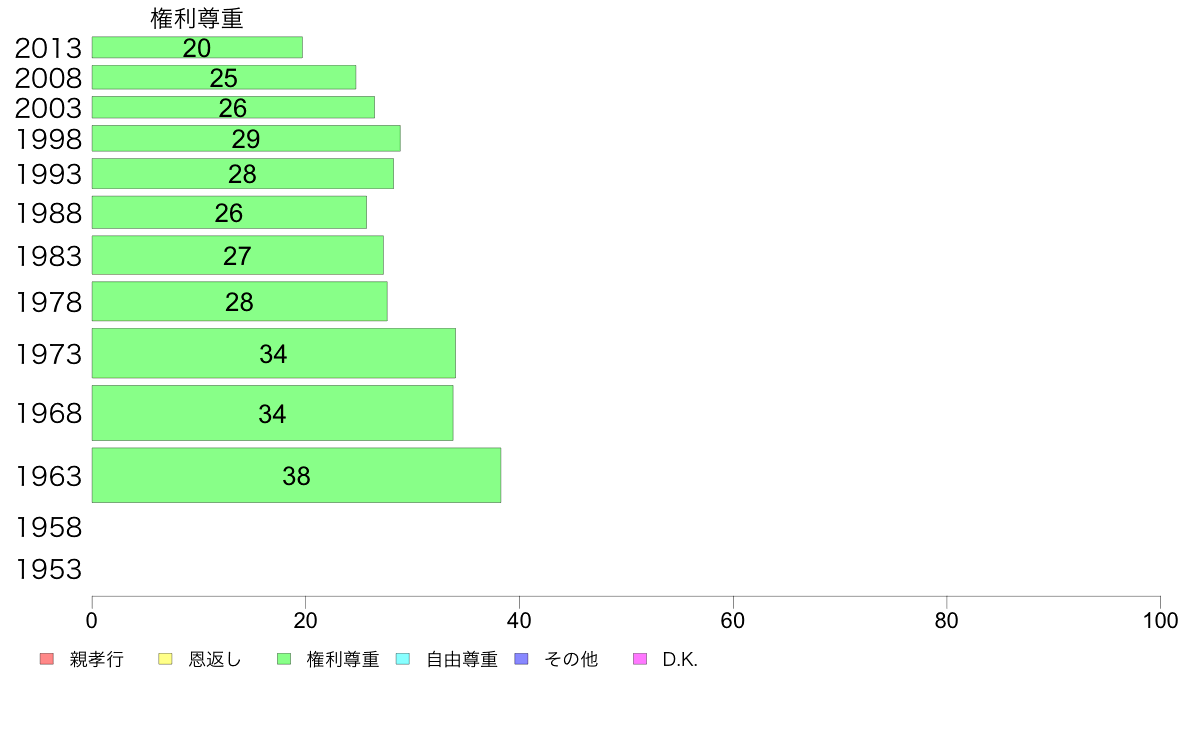
Task: Select the 1973 bar showing 34
Action: (274, 353)
